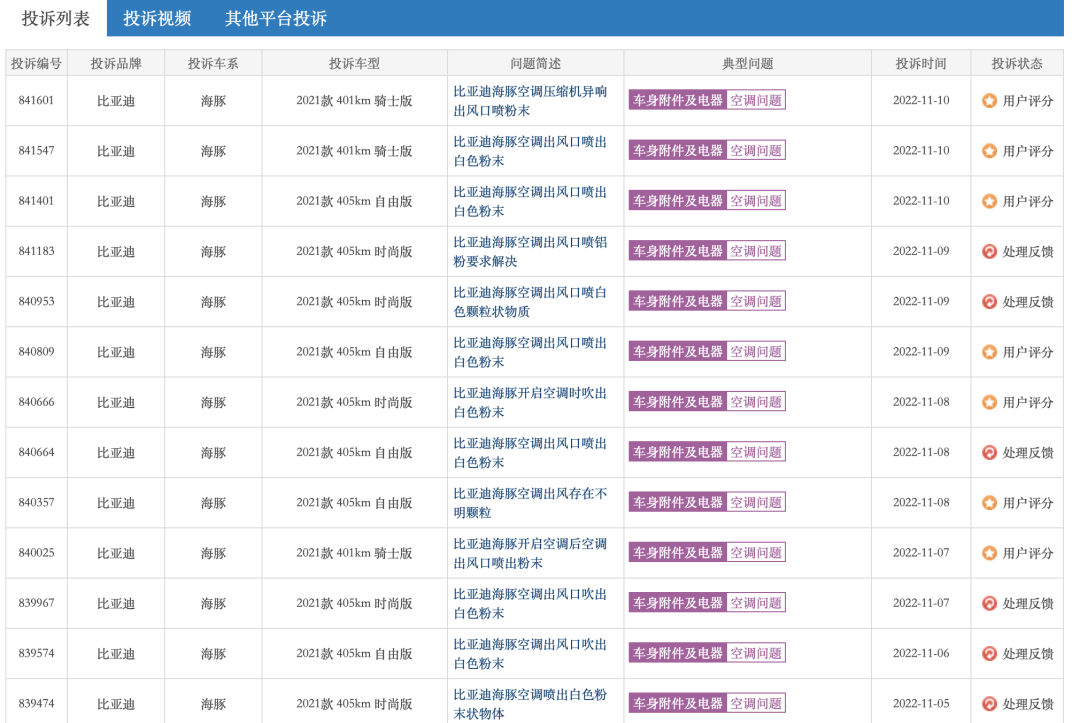Click the 处理反馈 icon for complaint 840953

[x=989, y=302]
